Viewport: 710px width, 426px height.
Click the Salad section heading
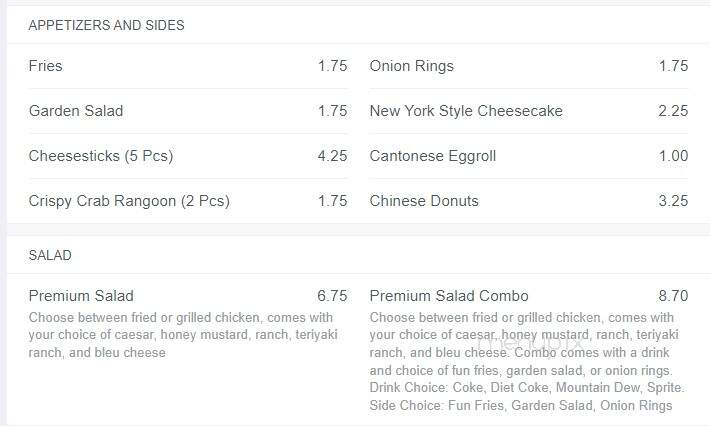coord(50,255)
